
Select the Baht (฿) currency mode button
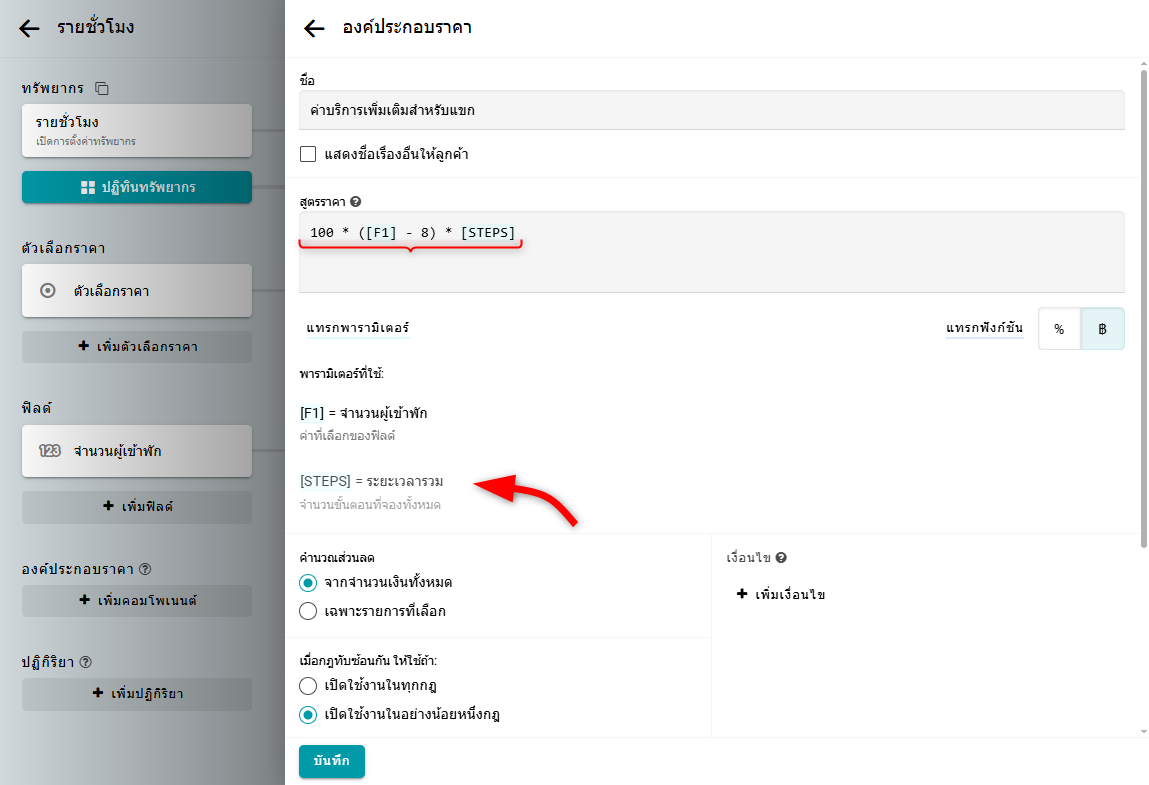1102,328
